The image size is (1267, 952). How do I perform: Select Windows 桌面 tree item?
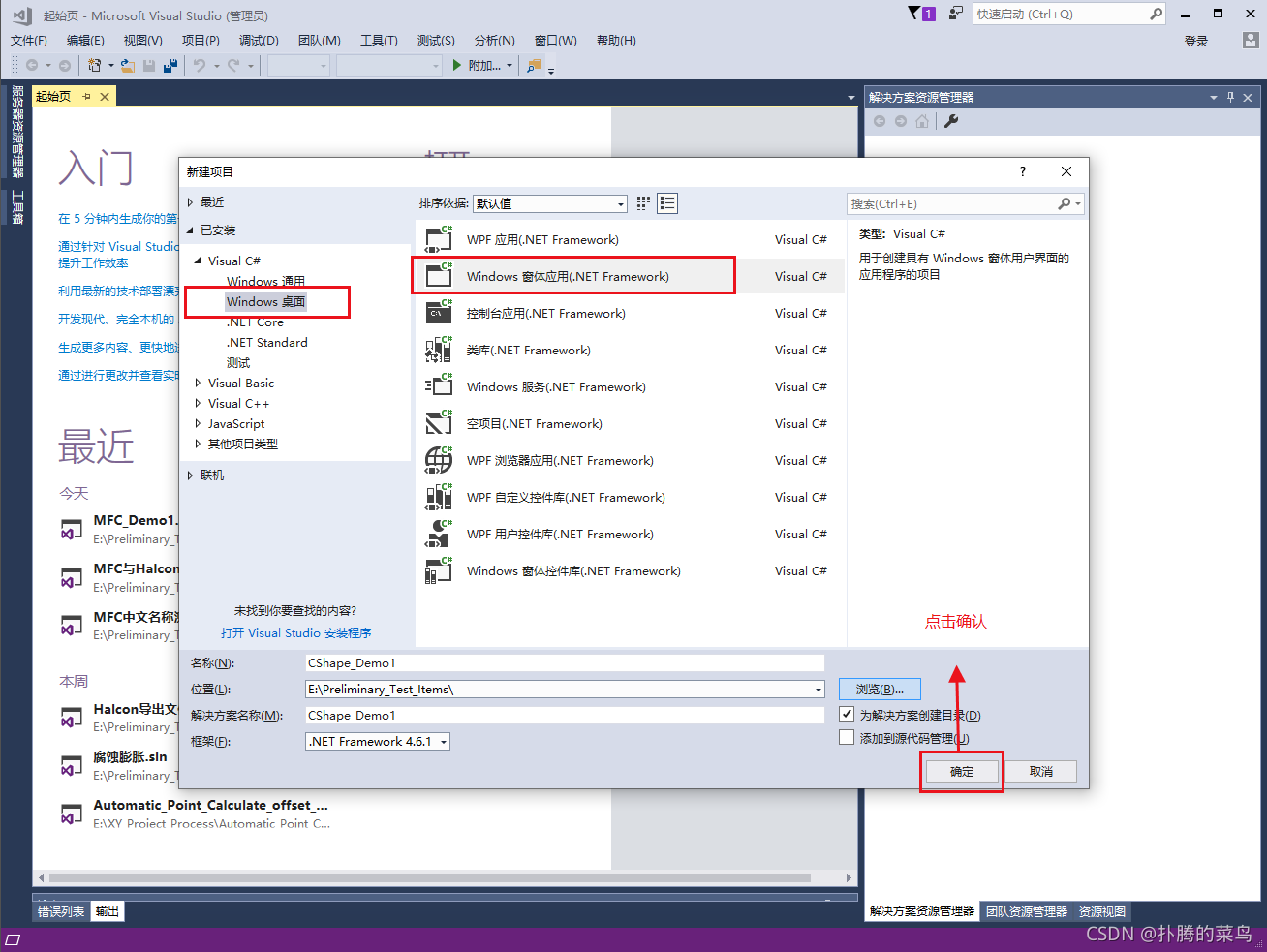(x=265, y=301)
